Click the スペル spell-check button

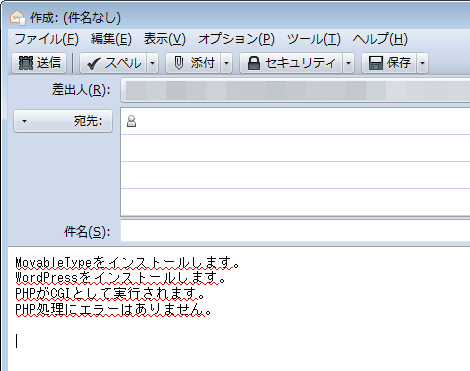tap(113, 63)
